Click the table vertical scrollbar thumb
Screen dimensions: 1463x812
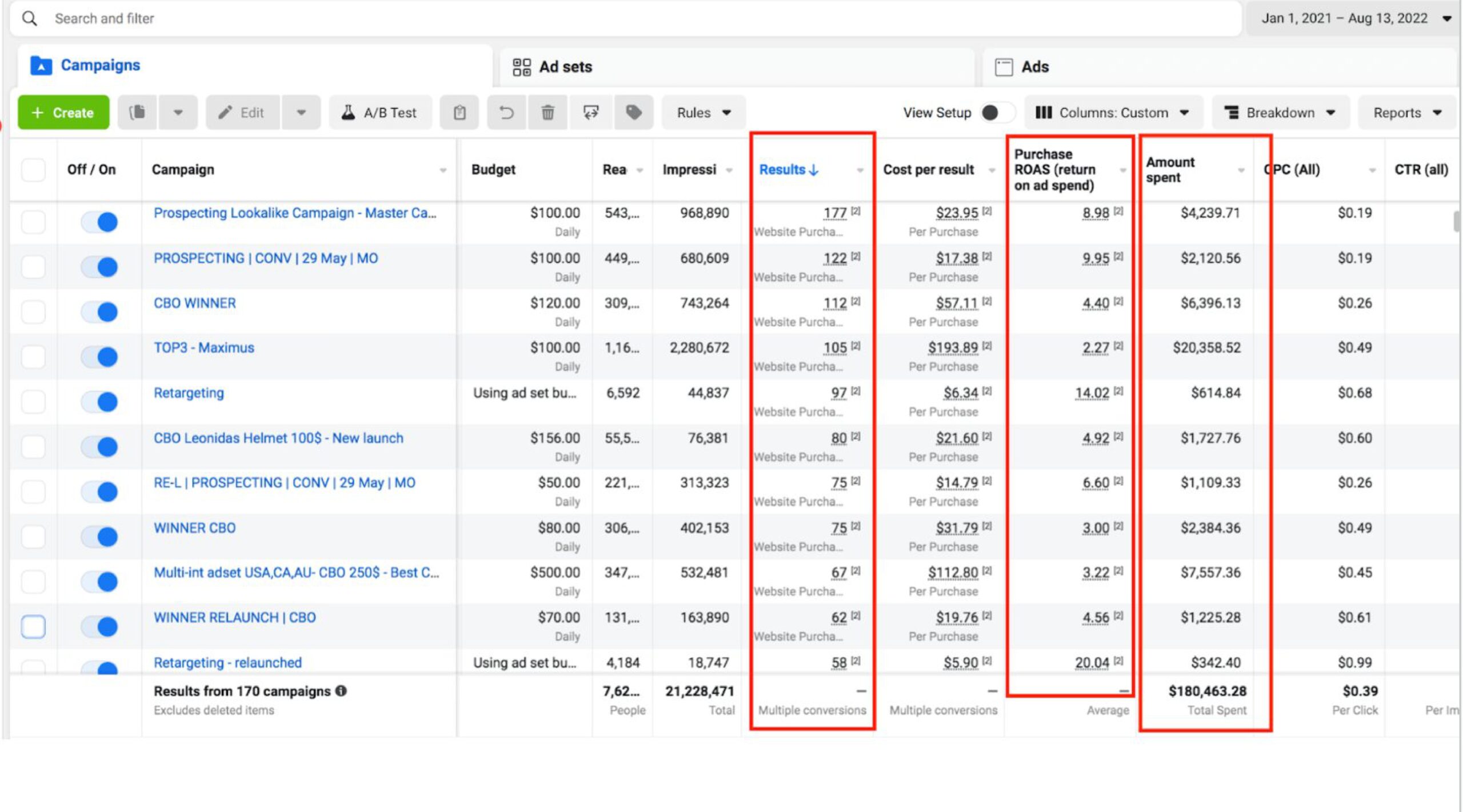[x=1457, y=221]
